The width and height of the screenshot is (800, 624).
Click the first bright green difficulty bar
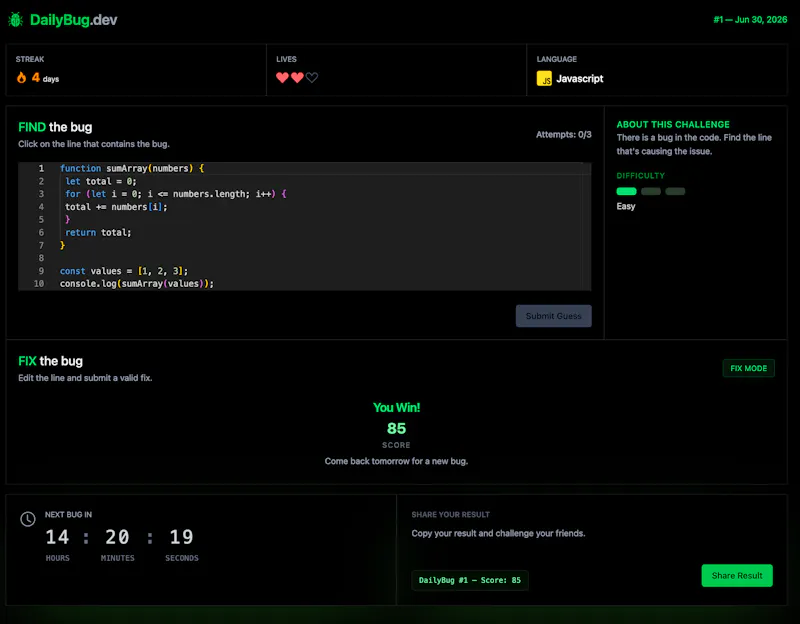point(627,191)
